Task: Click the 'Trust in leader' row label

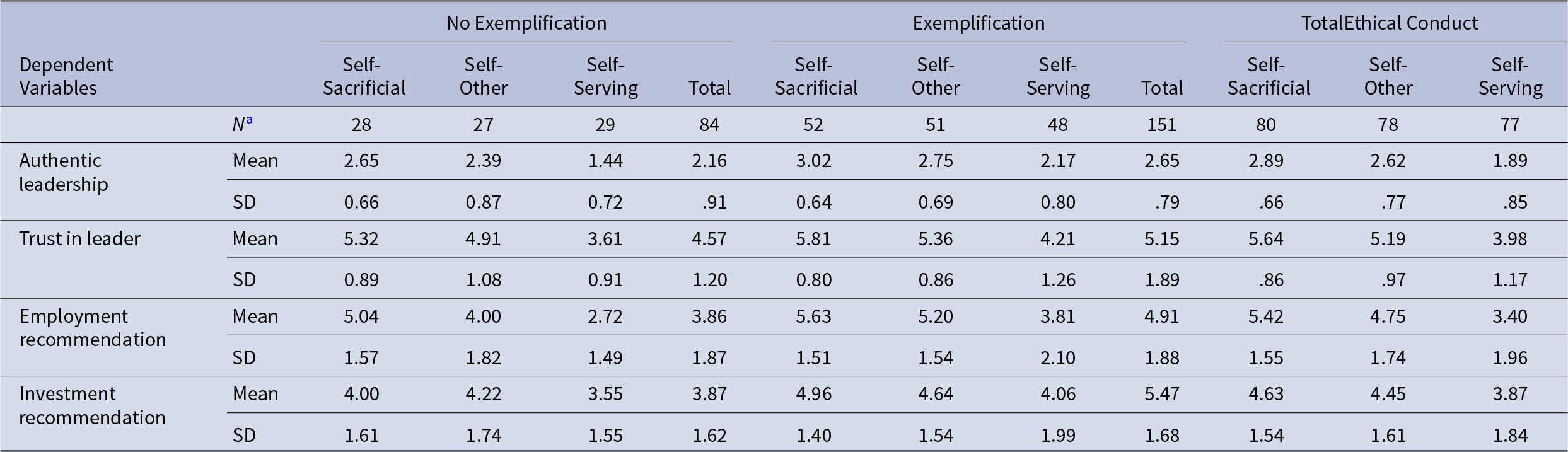Action: point(79,239)
